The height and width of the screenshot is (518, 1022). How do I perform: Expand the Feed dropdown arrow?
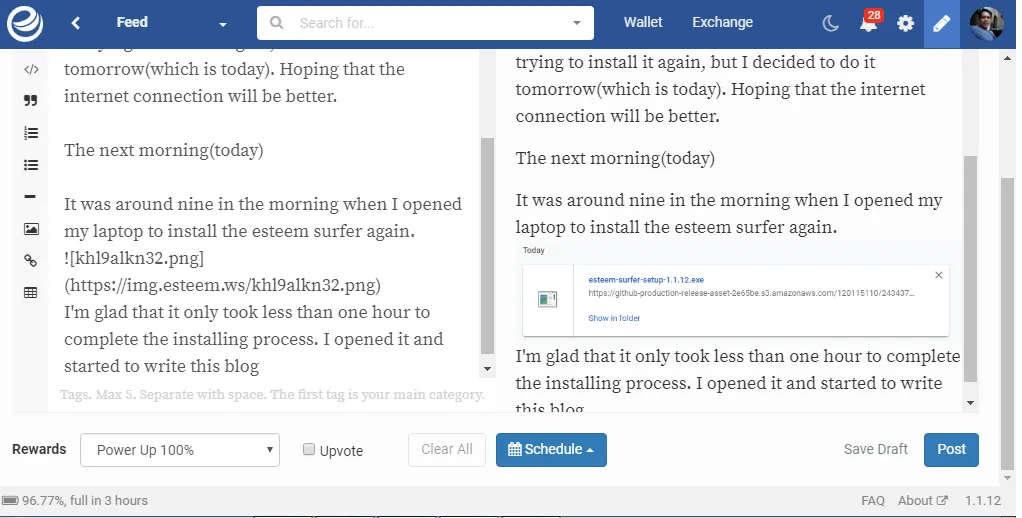[x=223, y=24]
